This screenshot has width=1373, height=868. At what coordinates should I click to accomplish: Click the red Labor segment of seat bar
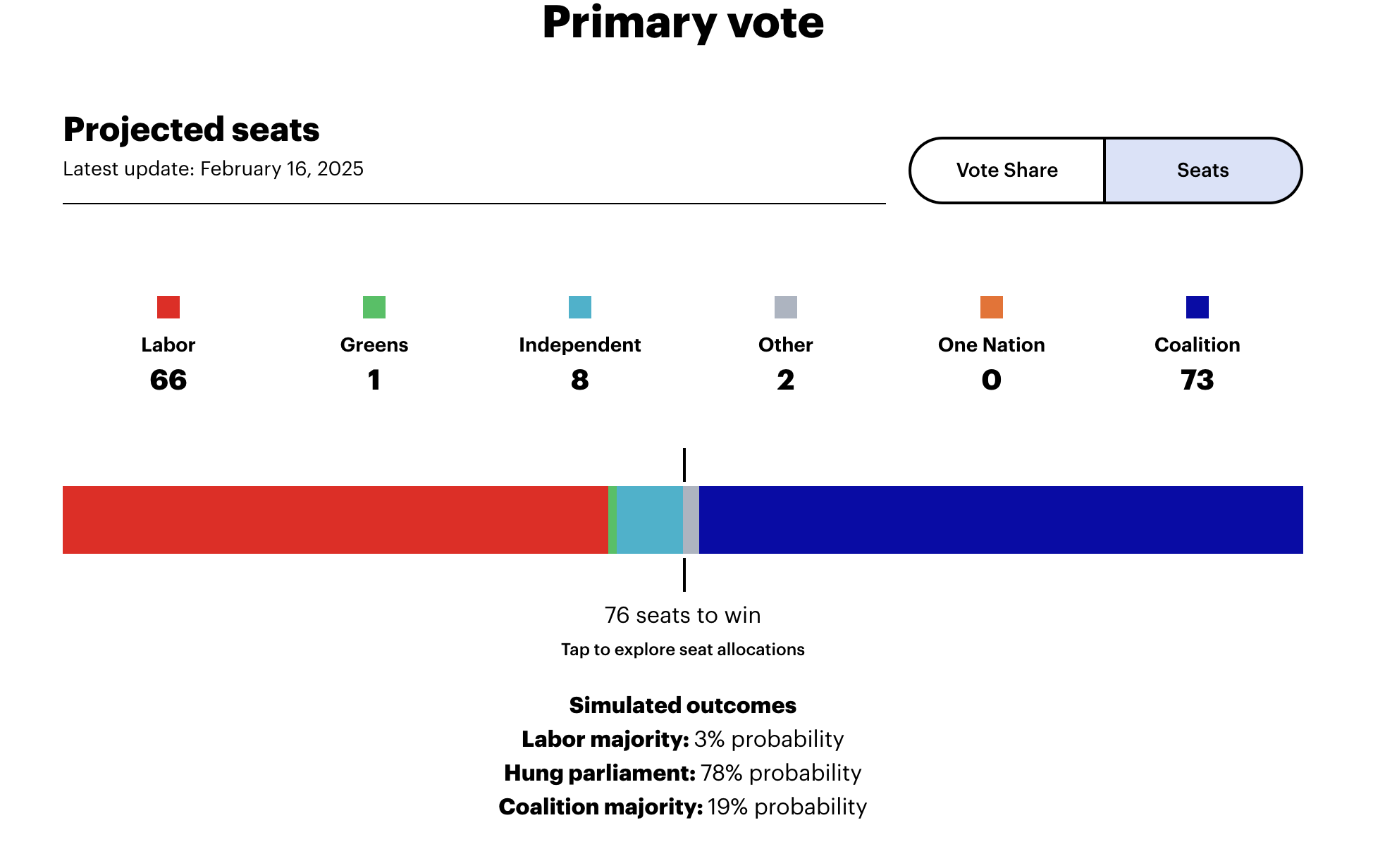335,520
